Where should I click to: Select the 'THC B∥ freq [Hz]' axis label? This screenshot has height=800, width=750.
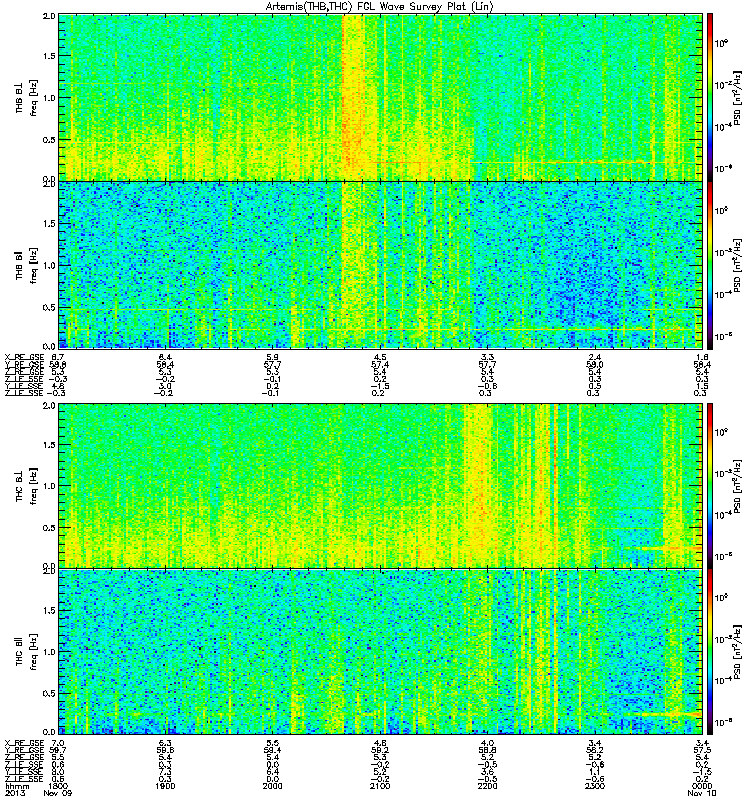27,652
